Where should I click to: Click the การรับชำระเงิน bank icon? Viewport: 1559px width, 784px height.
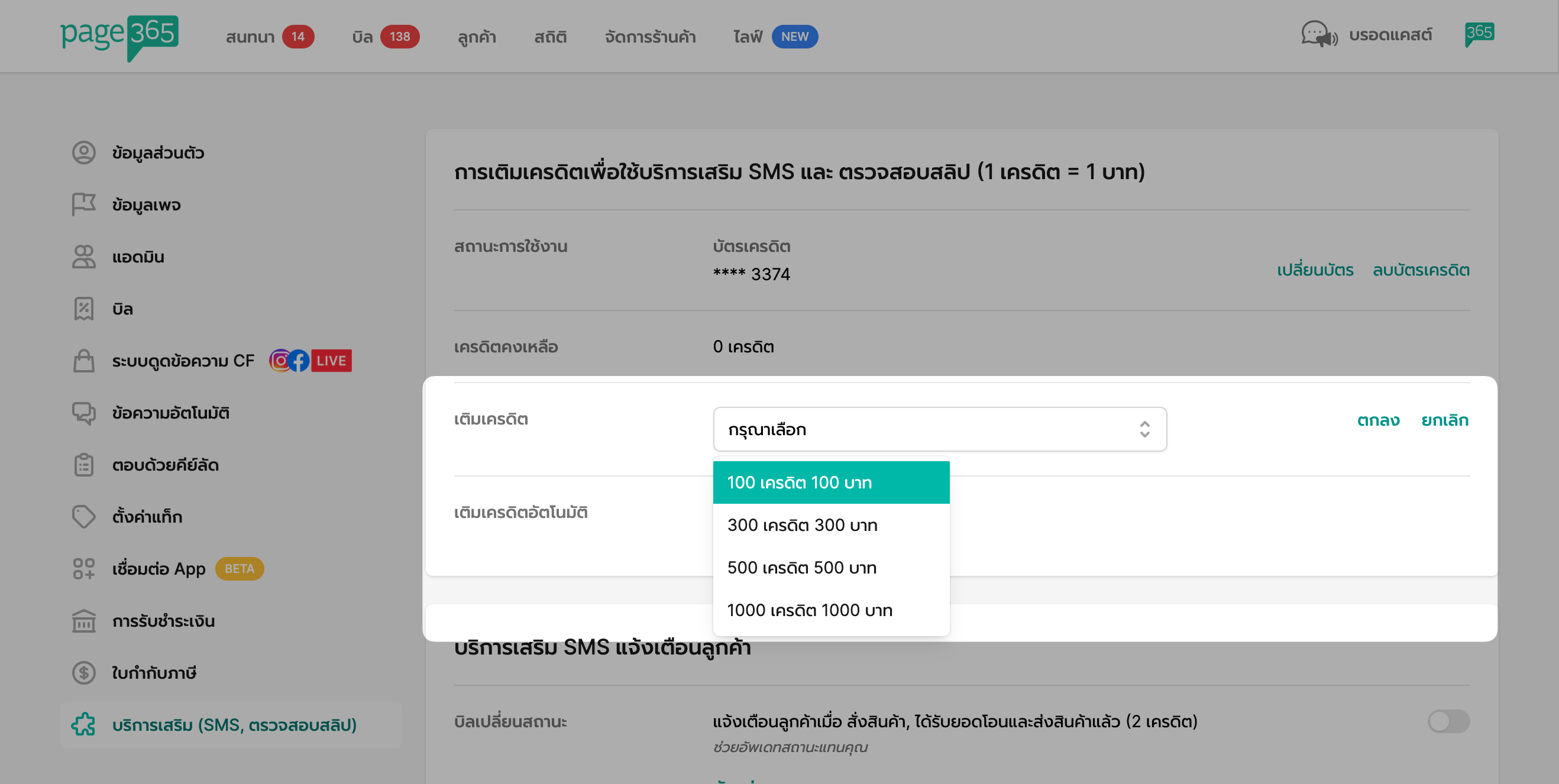tap(83, 621)
